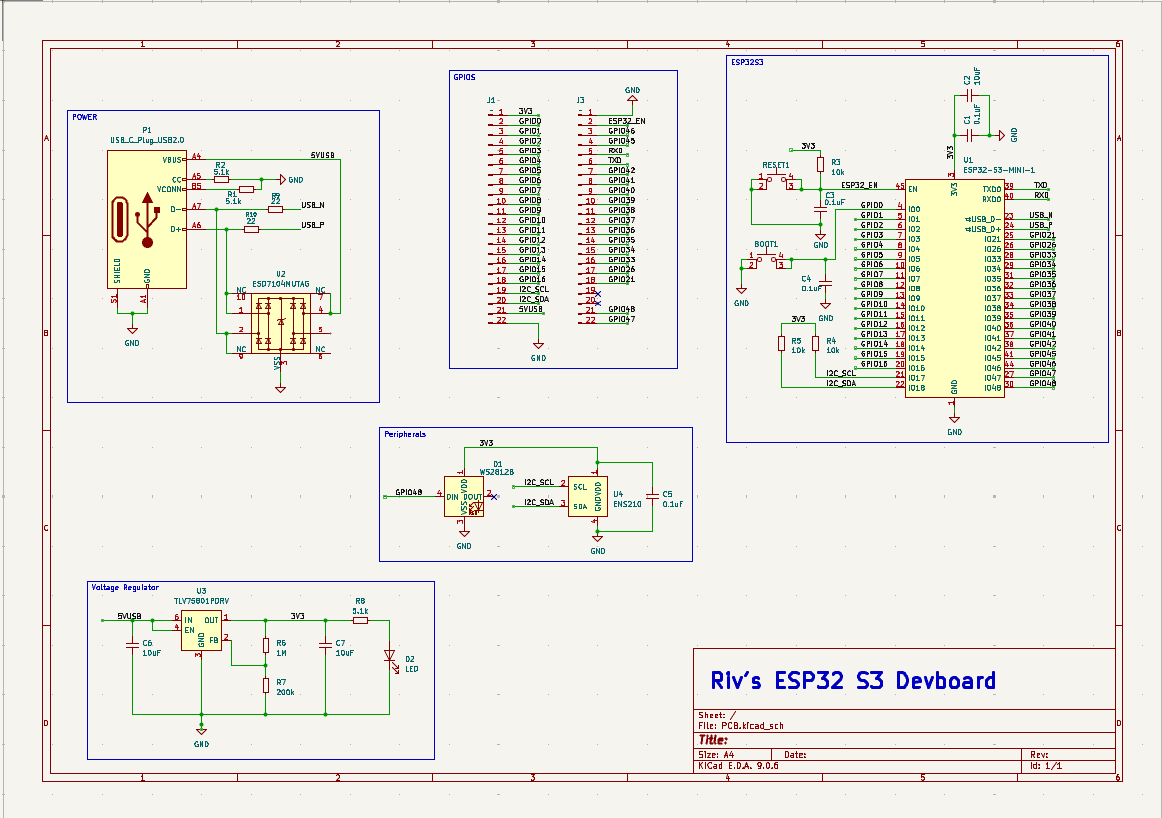Click the "Riv's ESP32 S3 Devboard" title text

pos(853,681)
